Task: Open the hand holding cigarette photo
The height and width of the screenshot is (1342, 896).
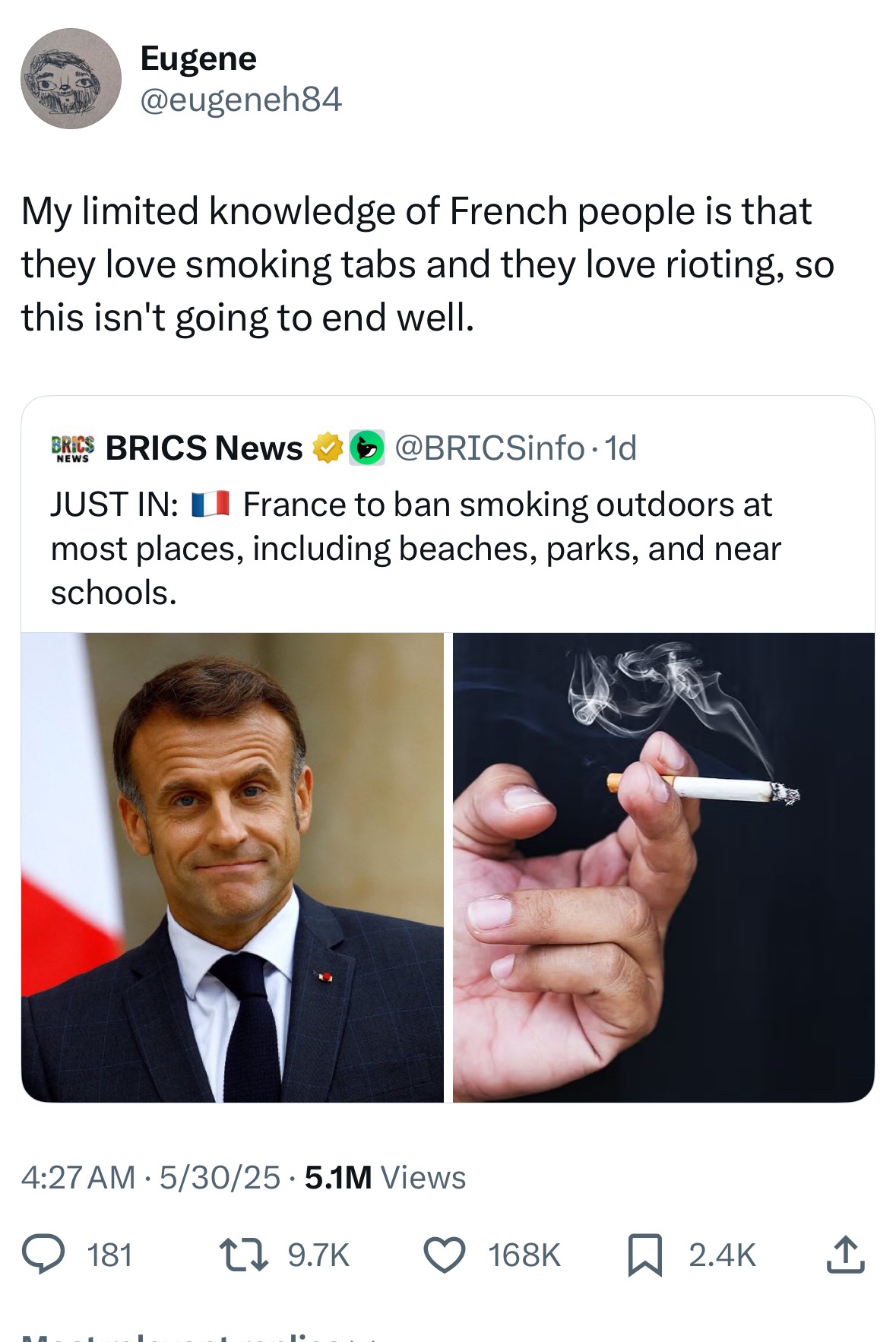Action: (x=663, y=866)
